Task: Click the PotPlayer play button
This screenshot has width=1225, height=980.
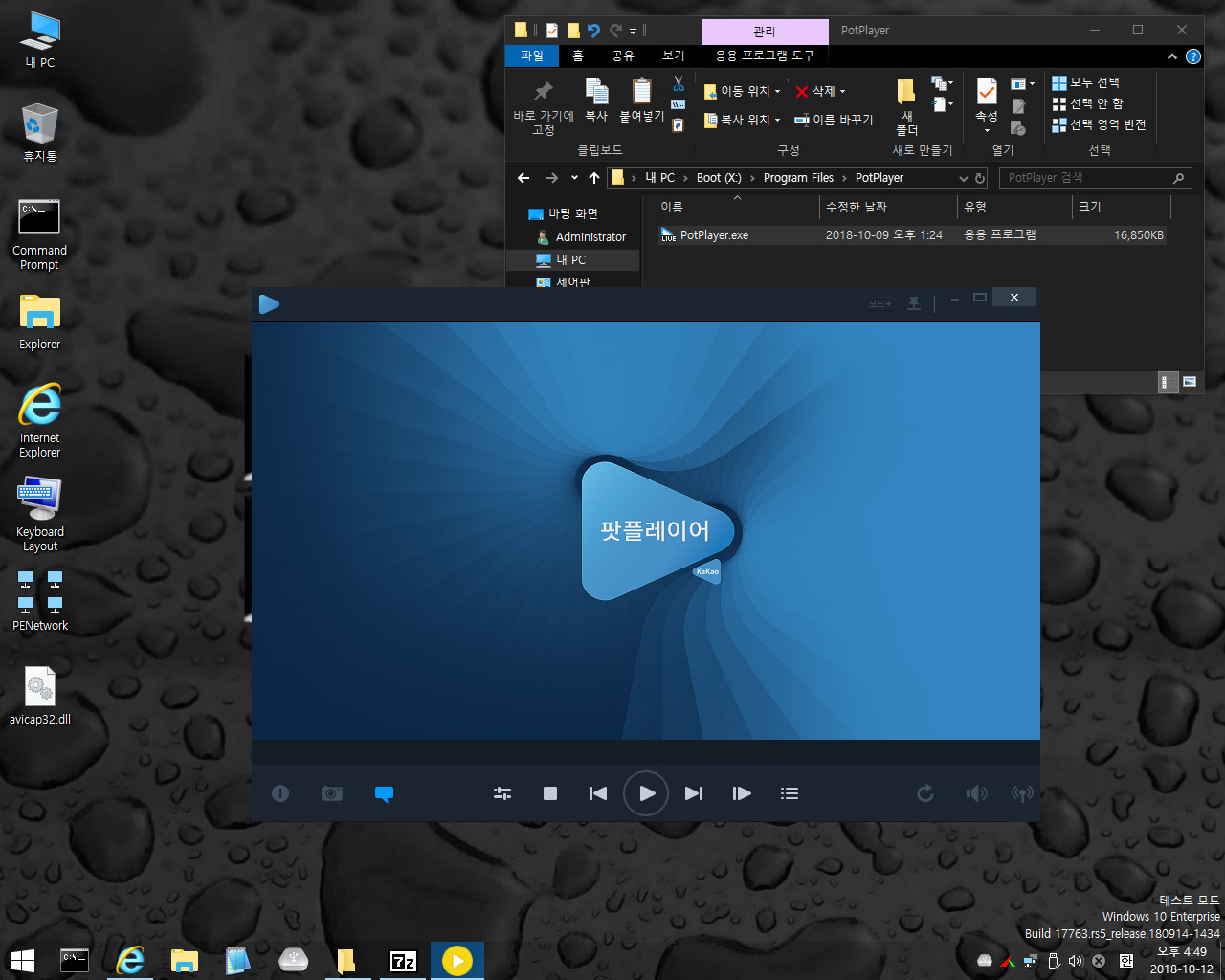Action: pyautogui.click(x=646, y=793)
